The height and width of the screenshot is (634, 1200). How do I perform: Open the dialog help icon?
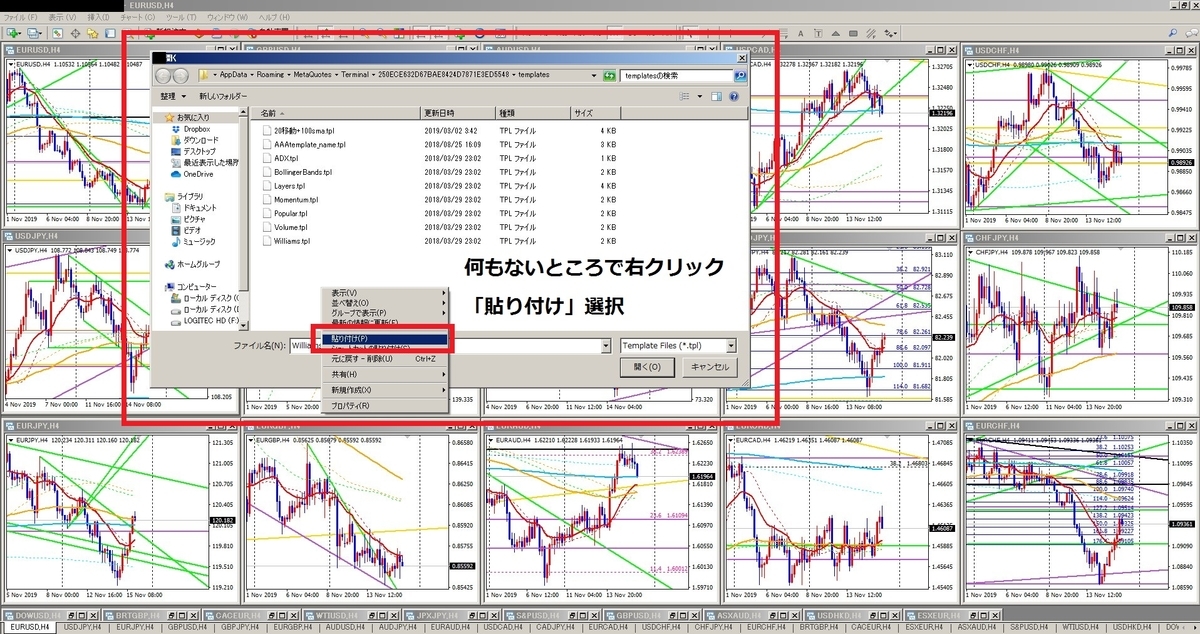click(x=736, y=96)
